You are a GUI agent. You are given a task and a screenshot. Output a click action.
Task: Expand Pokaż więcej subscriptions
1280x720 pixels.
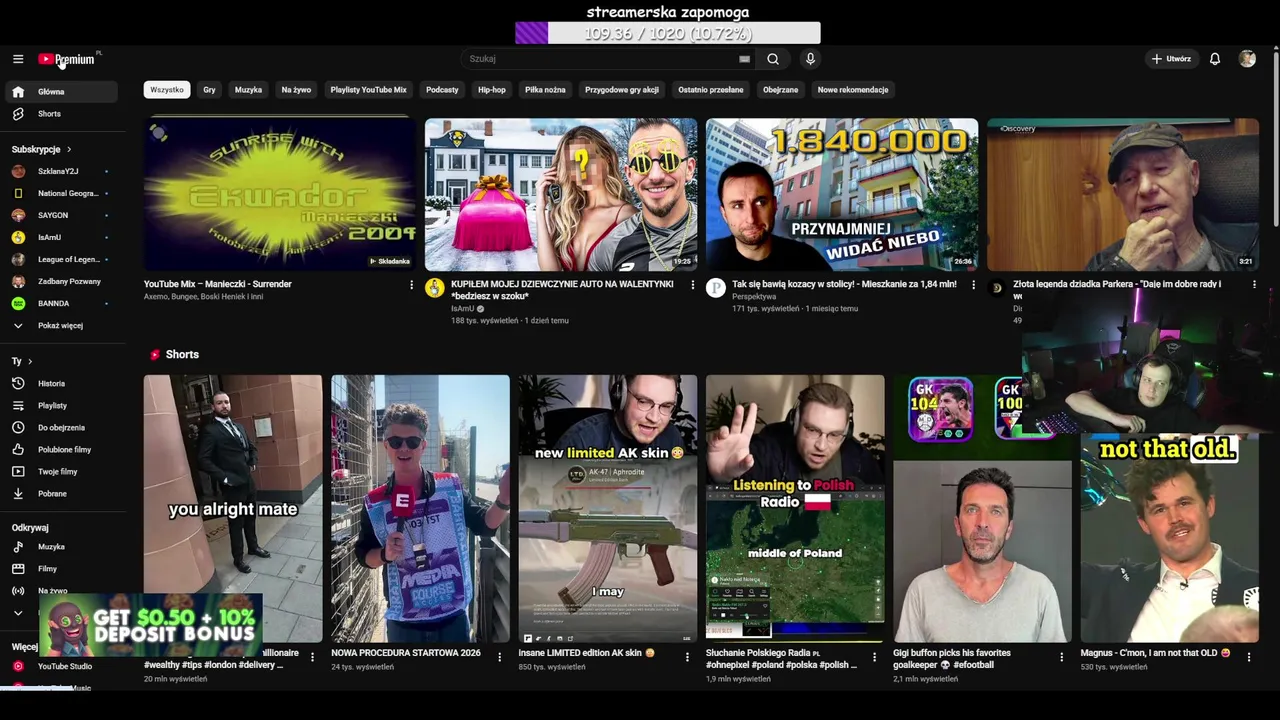pyautogui.click(x=60, y=326)
